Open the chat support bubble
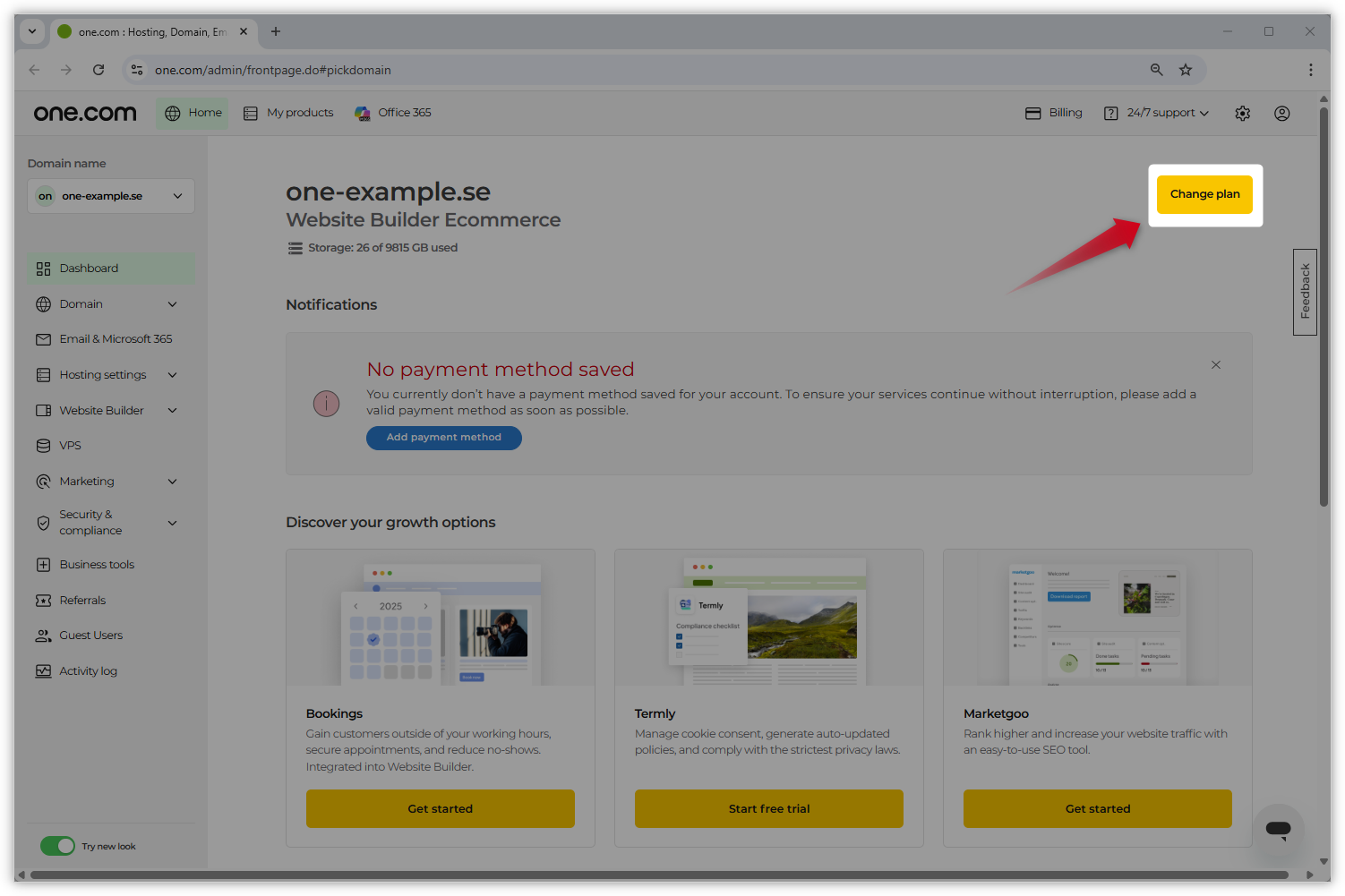 tap(1279, 830)
